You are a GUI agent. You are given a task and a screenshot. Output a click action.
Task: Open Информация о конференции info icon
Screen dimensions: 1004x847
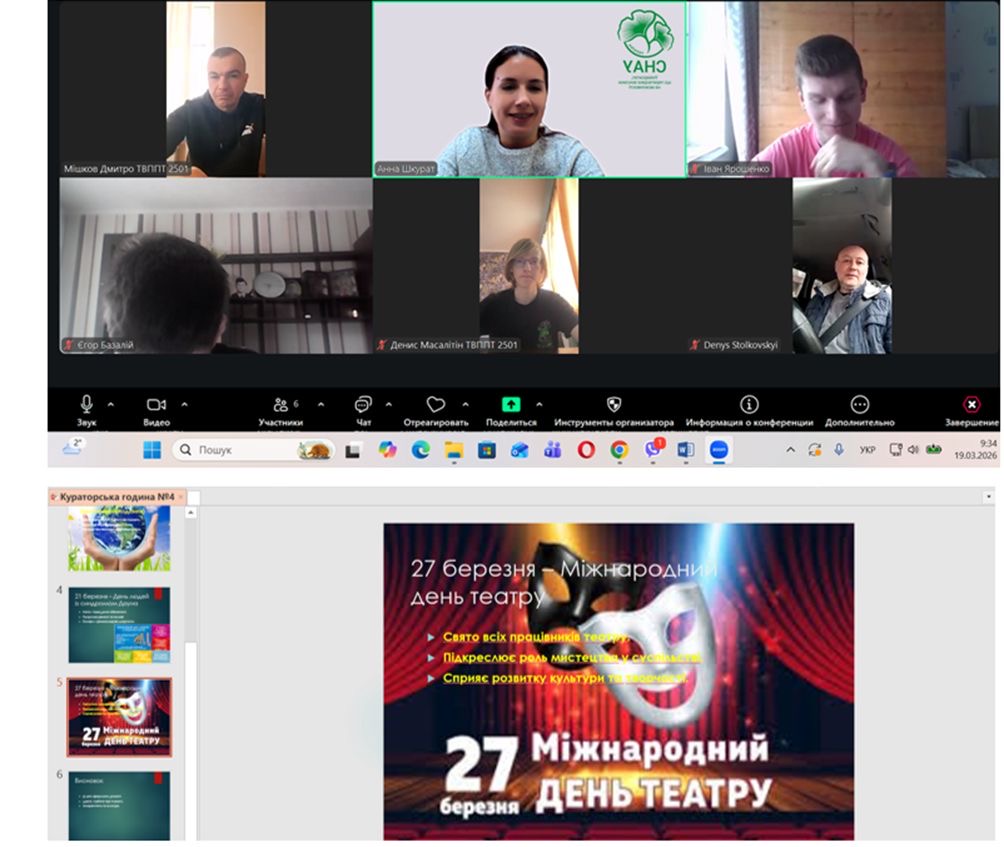pos(749,404)
